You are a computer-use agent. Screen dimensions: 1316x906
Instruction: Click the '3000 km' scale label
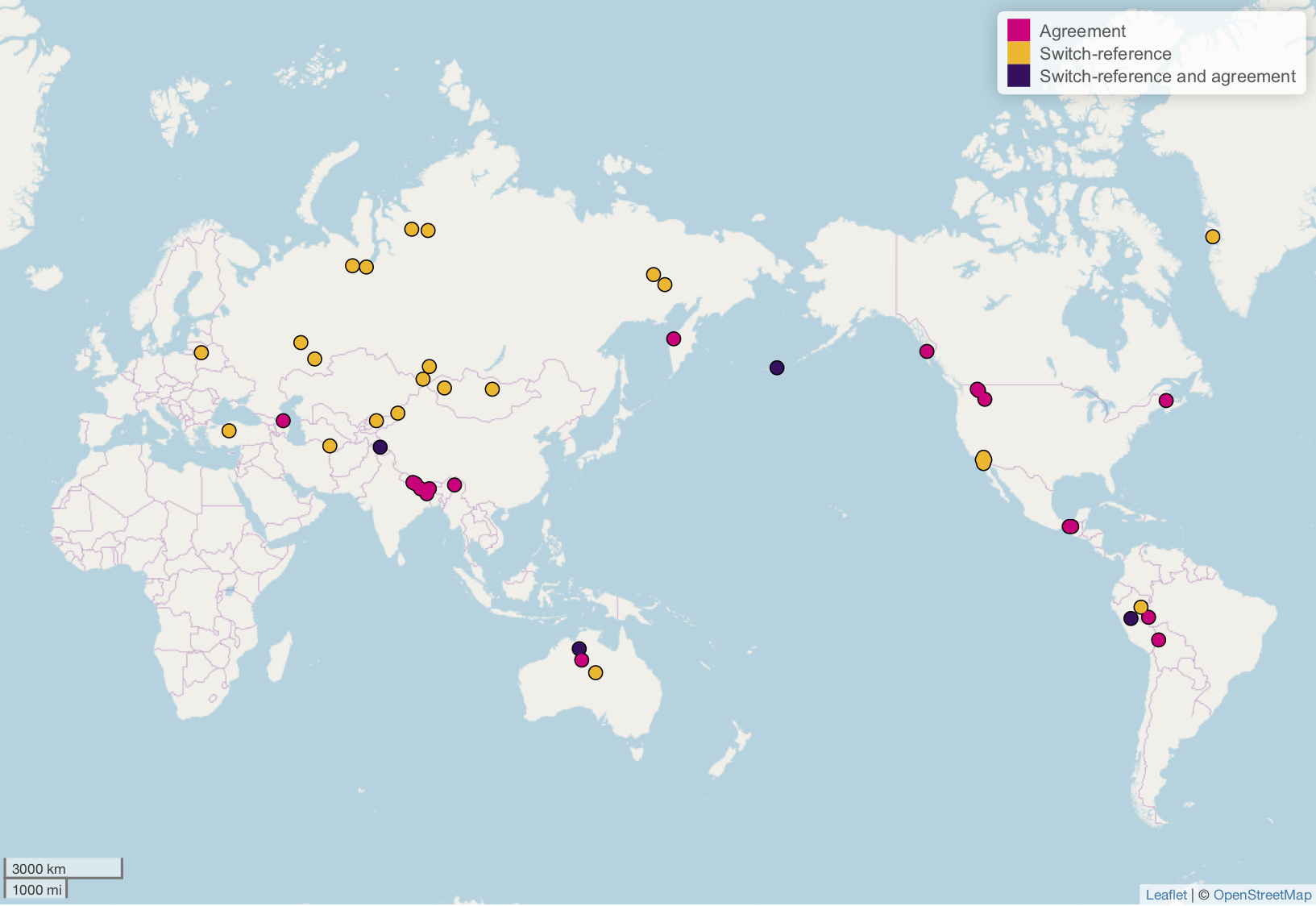point(39,869)
